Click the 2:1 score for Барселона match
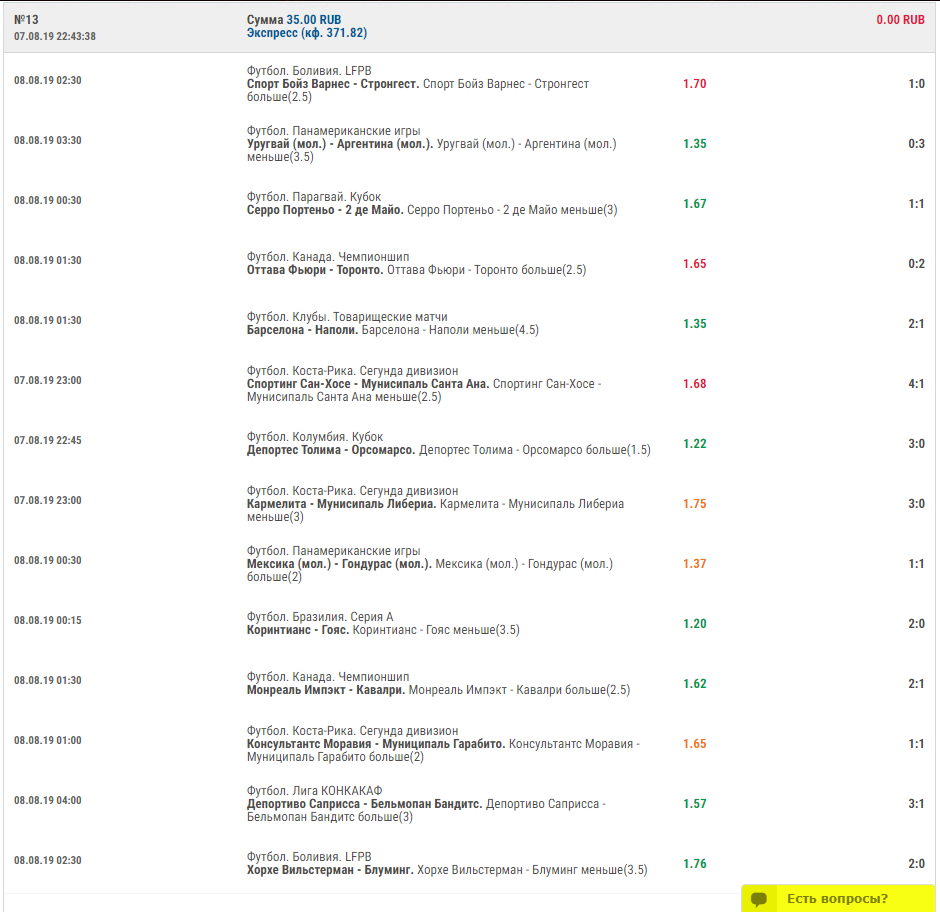940x912 pixels. pyautogui.click(x=916, y=324)
